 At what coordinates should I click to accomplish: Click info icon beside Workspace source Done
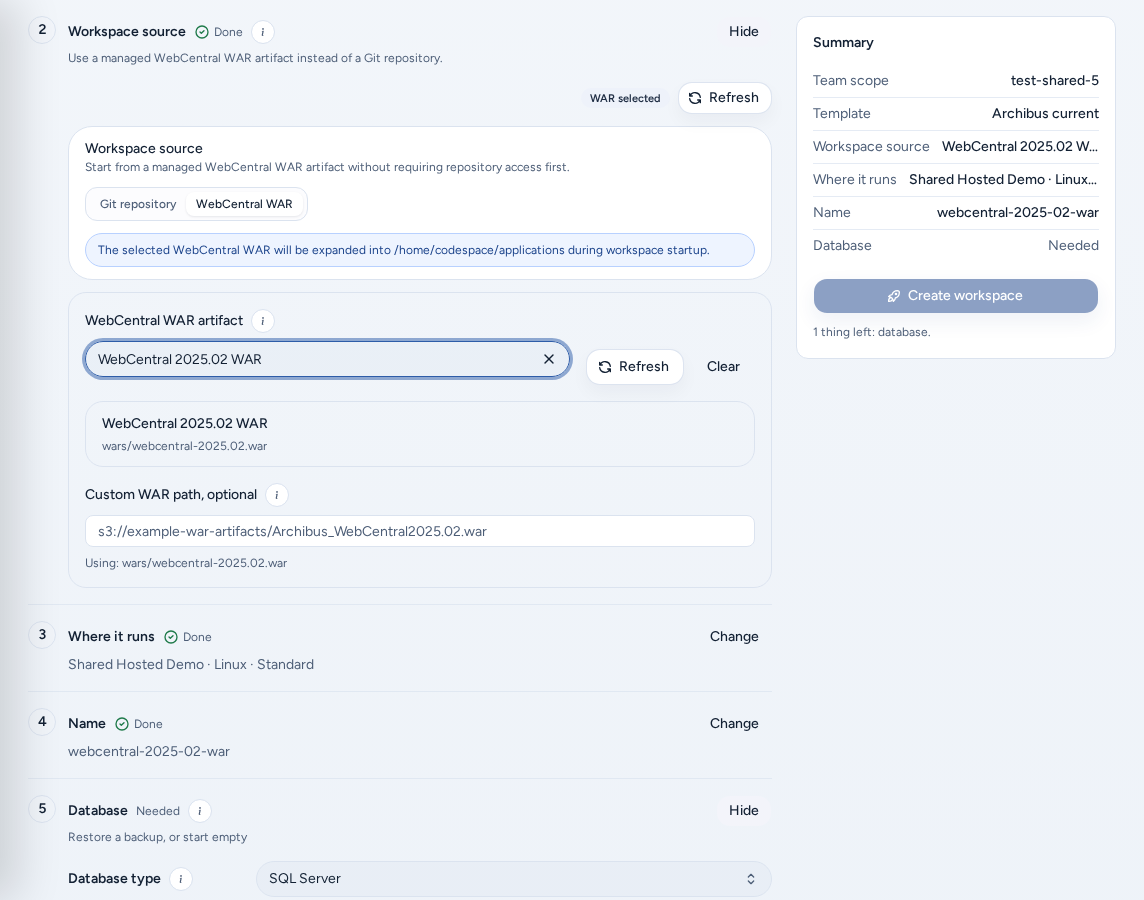tap(263, 32)
